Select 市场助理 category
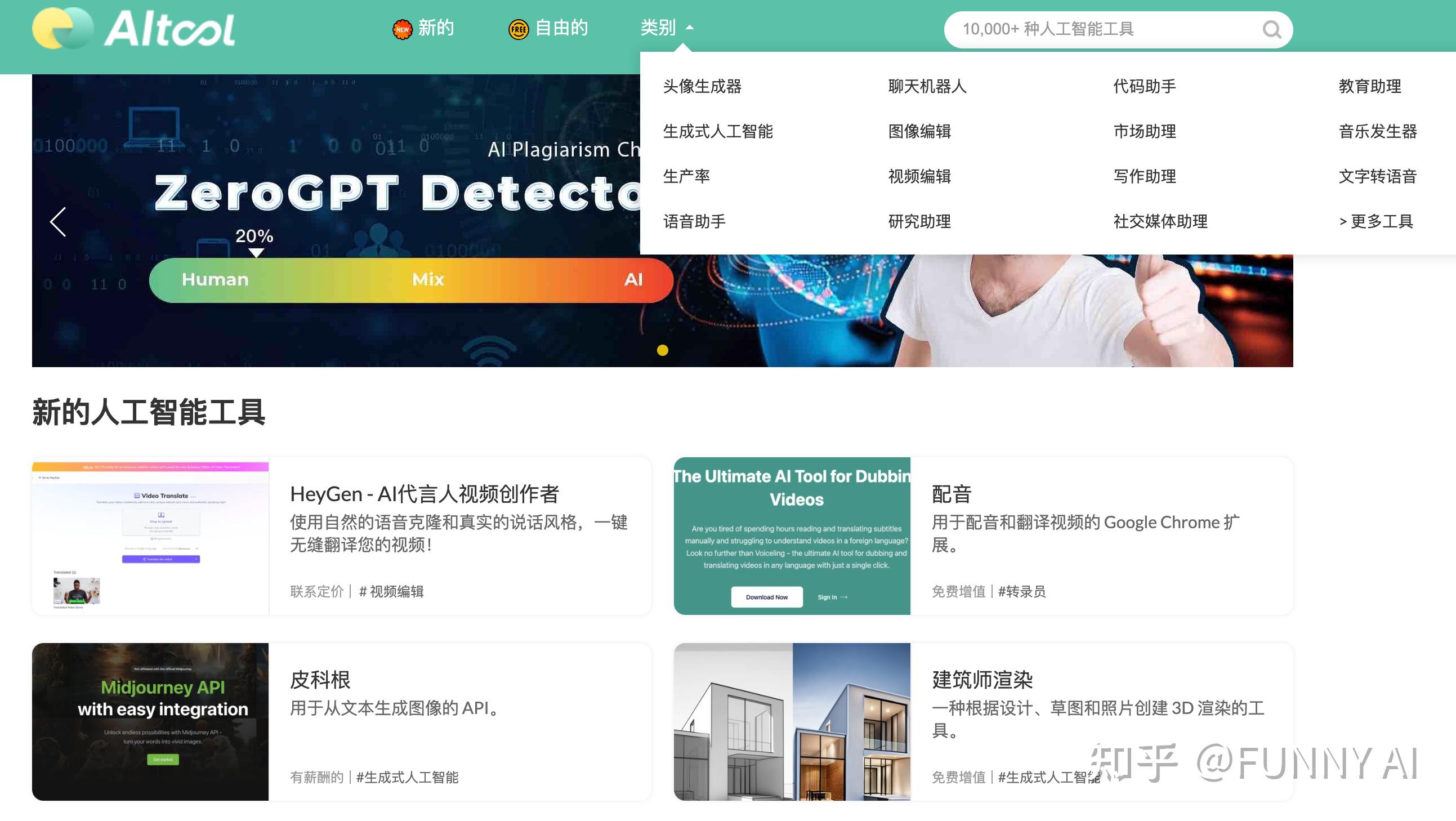Image resolution: width=1456 pixels, height=821 pixels. coord(1145,132)
